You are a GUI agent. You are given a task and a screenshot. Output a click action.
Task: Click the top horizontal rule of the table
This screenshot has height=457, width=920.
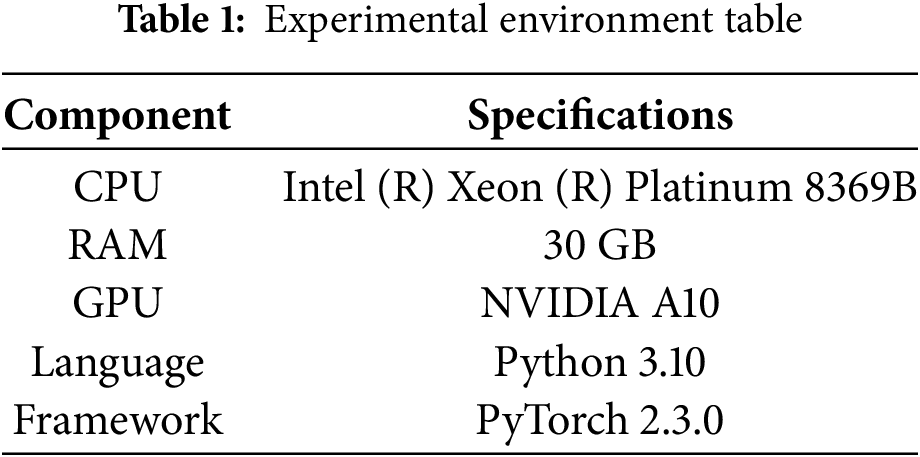click(460, 74)
